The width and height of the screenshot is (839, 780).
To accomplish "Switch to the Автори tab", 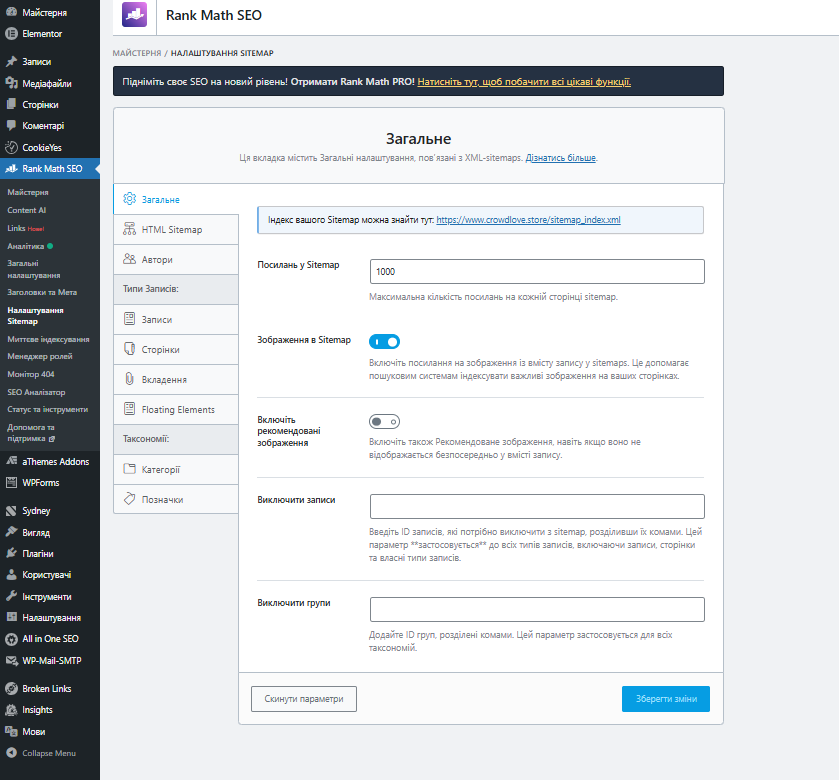I will click(176, 259).
